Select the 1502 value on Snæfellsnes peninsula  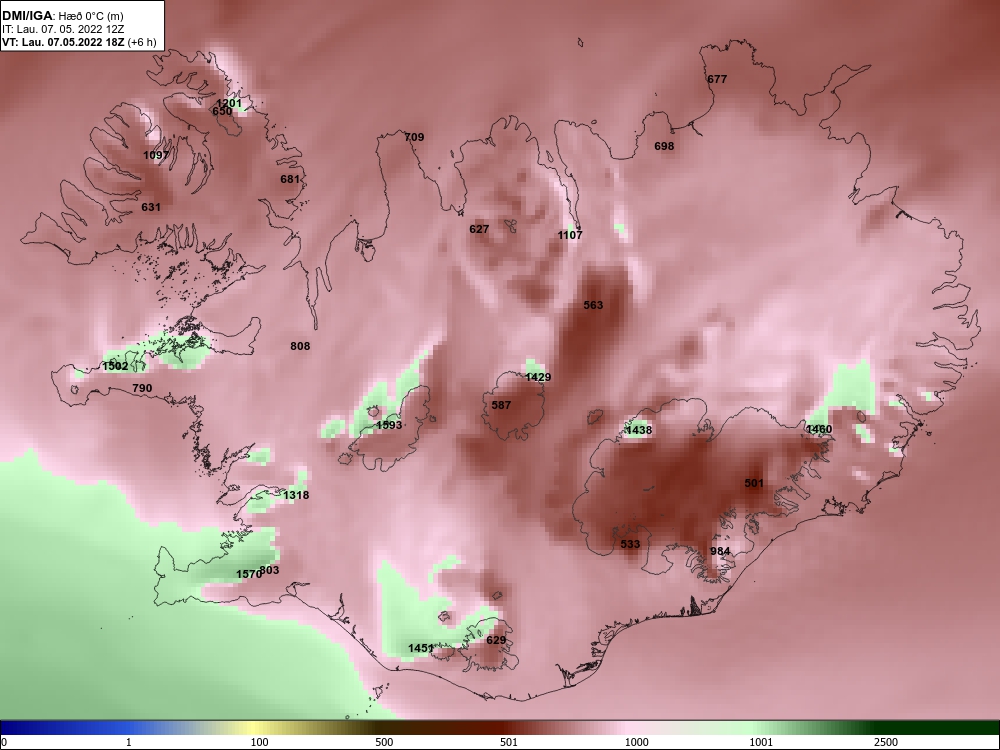[x=115, y=366]
